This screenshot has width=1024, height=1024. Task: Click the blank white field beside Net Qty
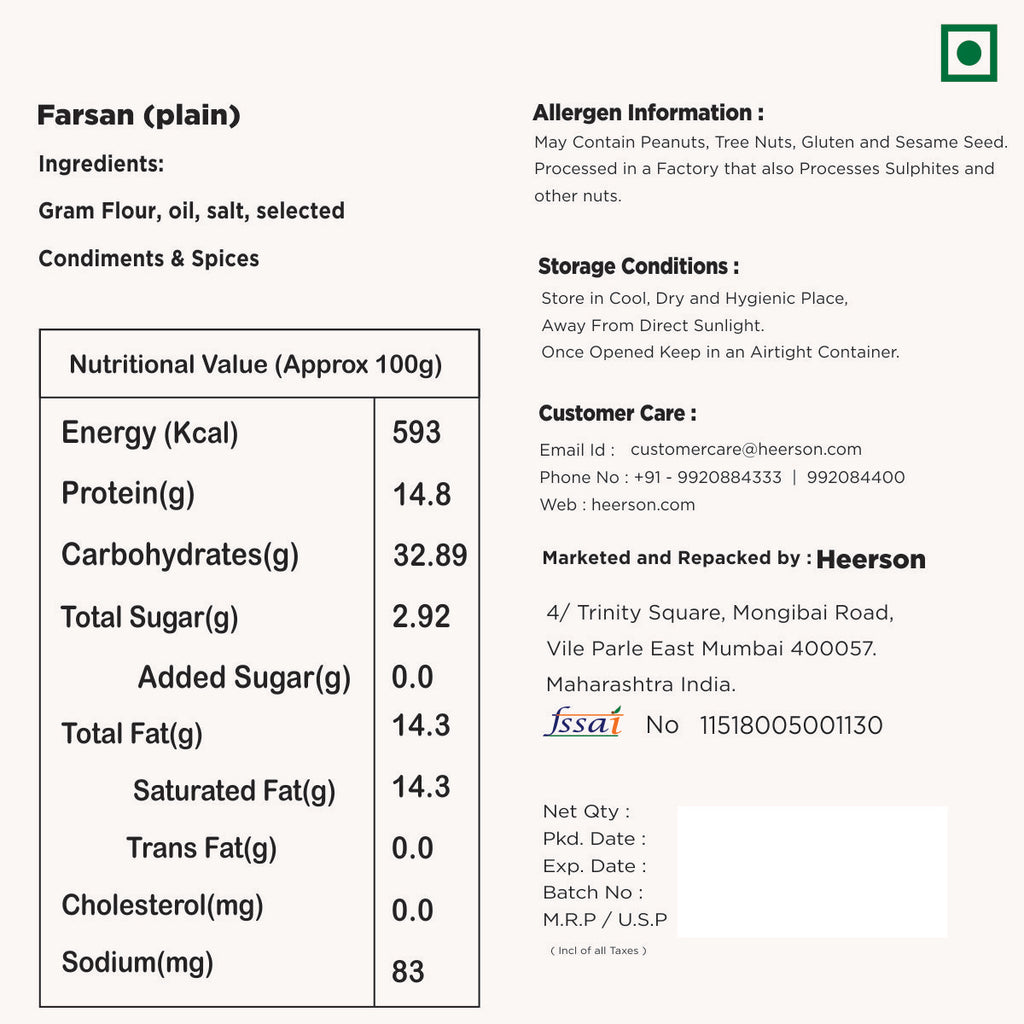coord(812,871)
